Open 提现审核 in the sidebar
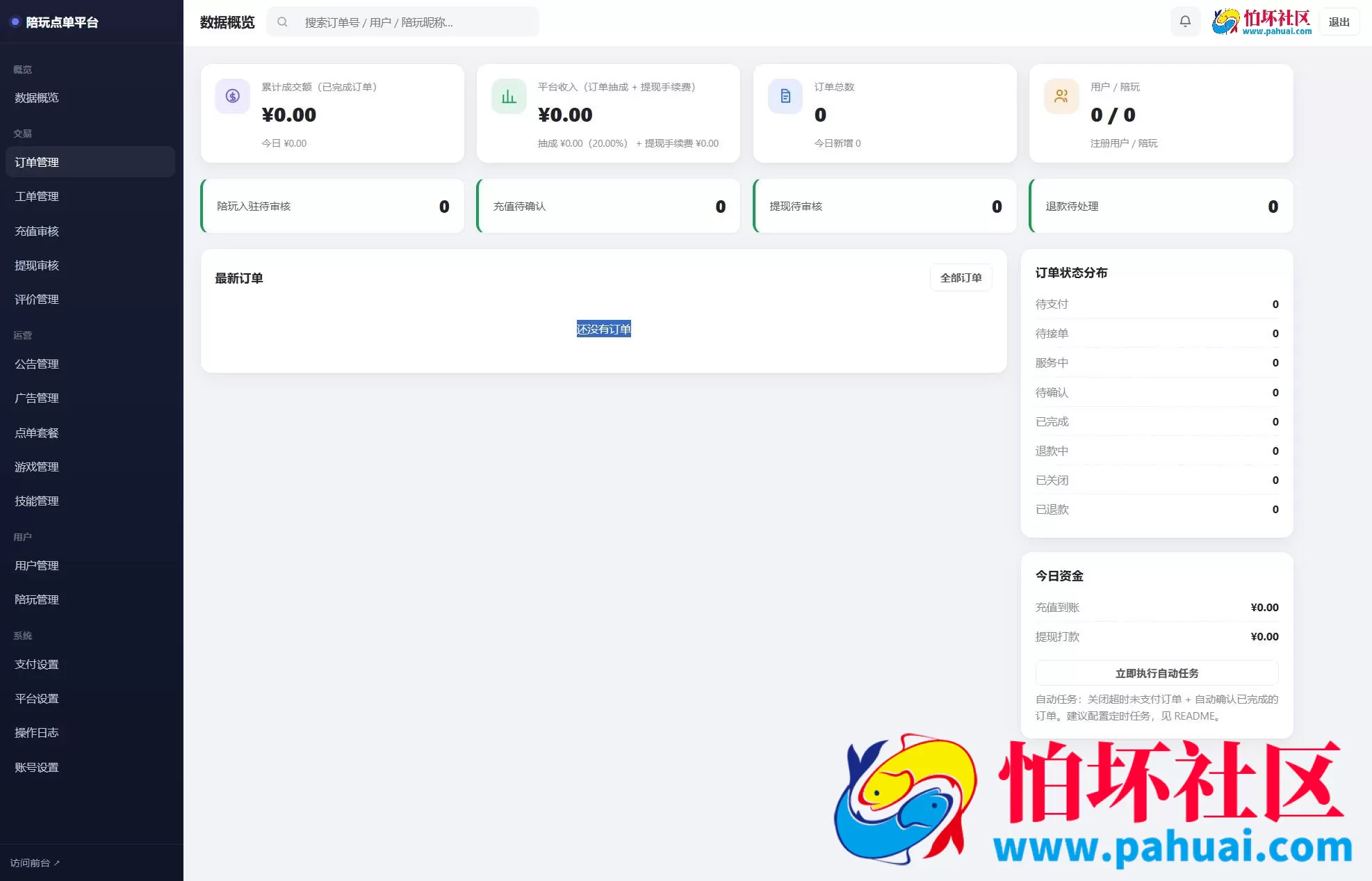 click(x=90, y=266)
